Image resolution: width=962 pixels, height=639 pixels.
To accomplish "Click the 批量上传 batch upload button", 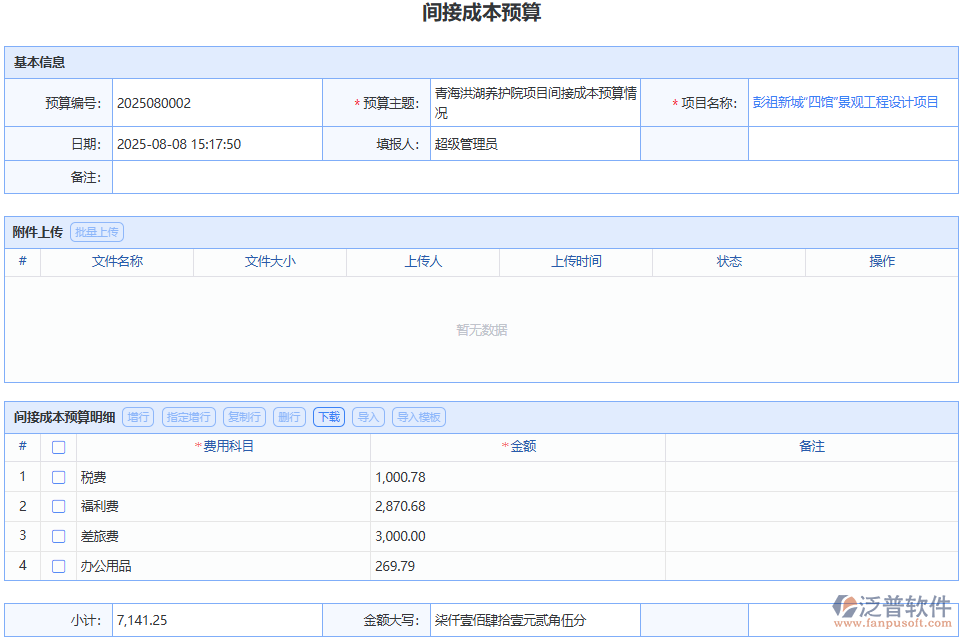I will 96,231.
